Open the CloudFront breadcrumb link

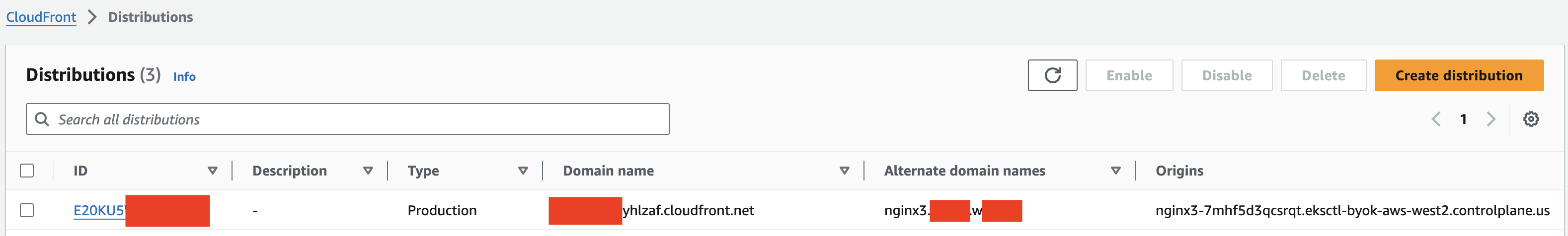coord(41,17)
